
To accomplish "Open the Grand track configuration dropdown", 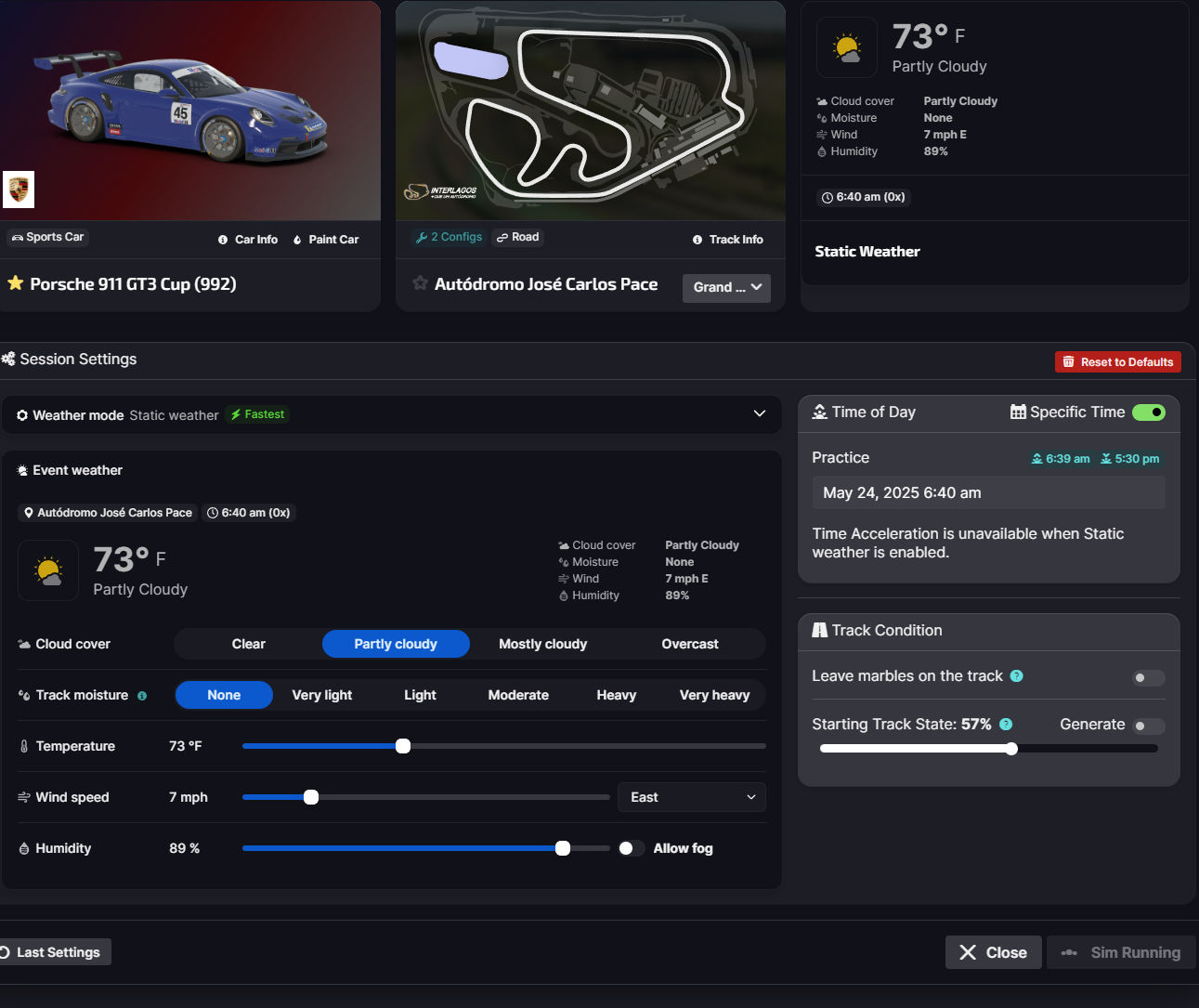I will coord(726,287).
